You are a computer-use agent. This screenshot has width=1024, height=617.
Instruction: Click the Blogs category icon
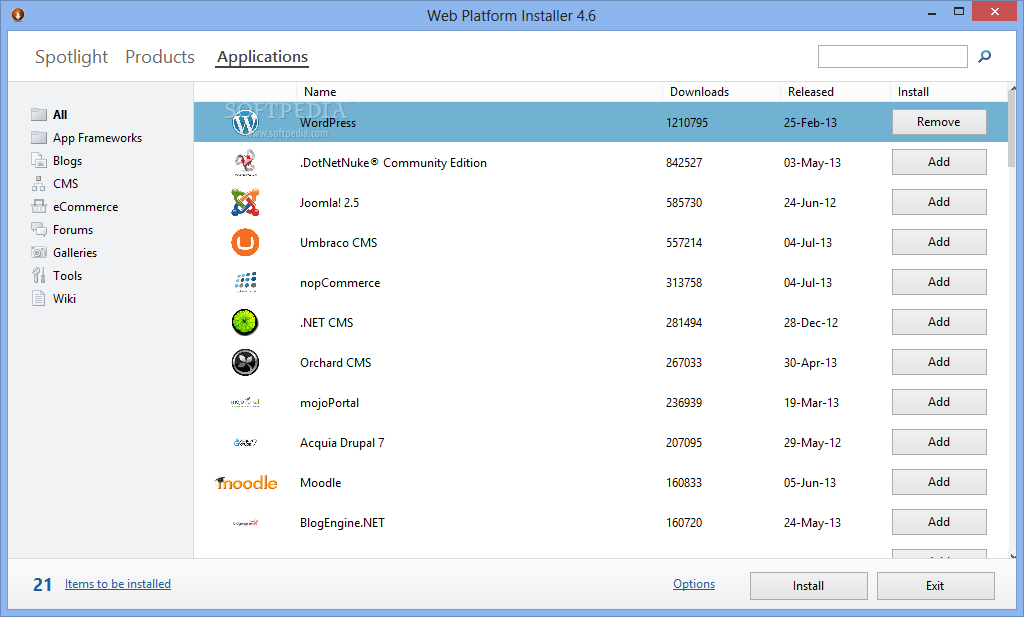pos(39,160)
